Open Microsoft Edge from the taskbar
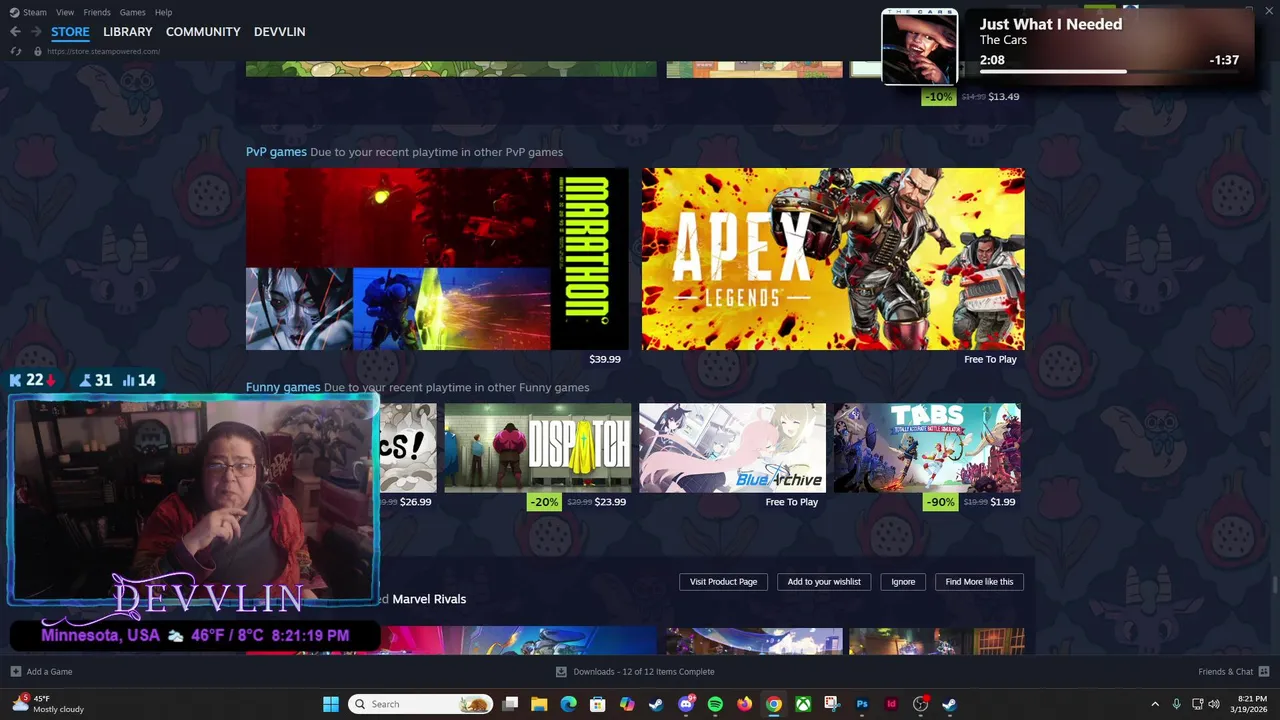The image size is (1280, 720). click(568, 704)
